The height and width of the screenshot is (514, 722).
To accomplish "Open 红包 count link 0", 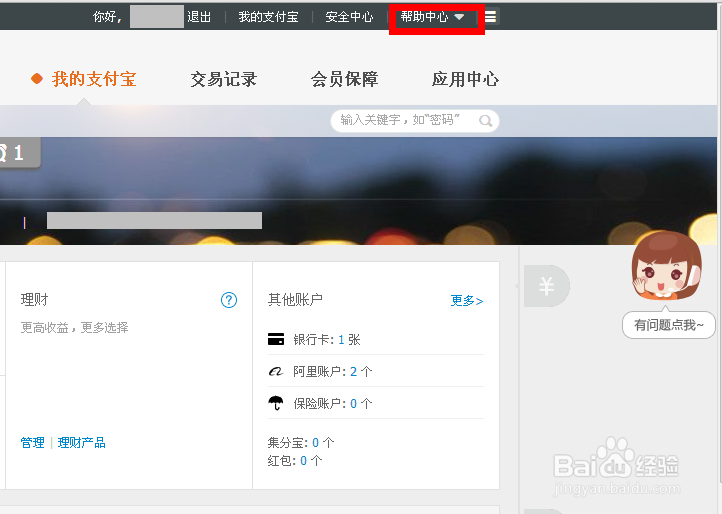I will pos(303,461).
